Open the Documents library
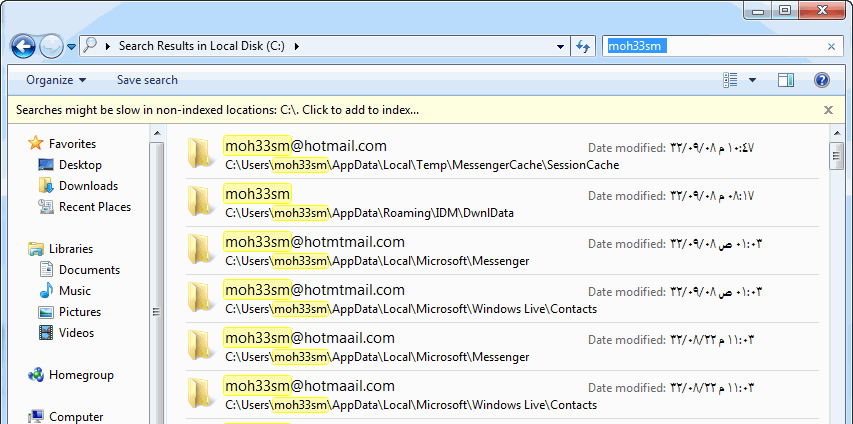853x424 pixels. tap(89, 270)
